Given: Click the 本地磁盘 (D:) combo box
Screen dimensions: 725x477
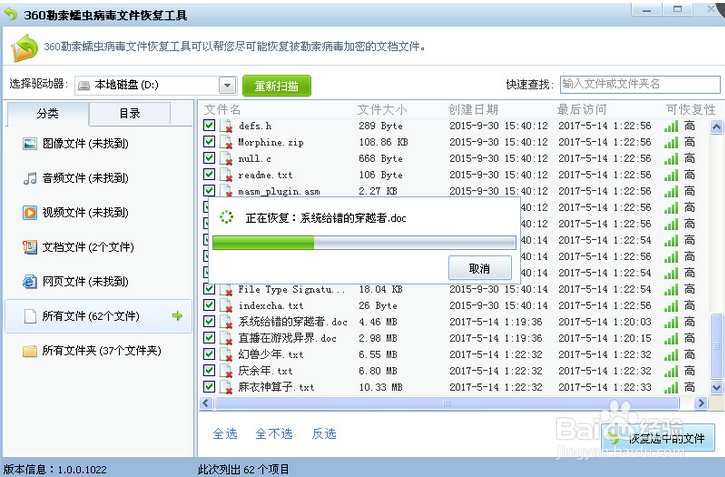Looking at the screenshot, I should pos(156,86).
